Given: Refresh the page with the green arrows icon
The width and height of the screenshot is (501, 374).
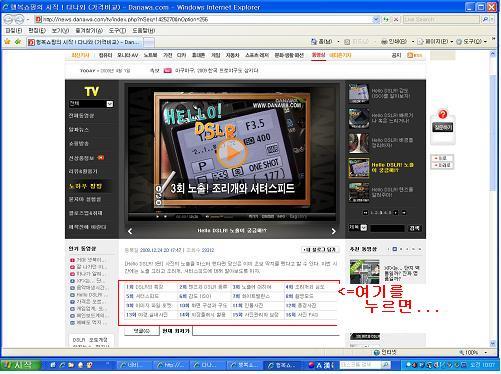Looking at the screenshot, I should [x=386, y=20].
